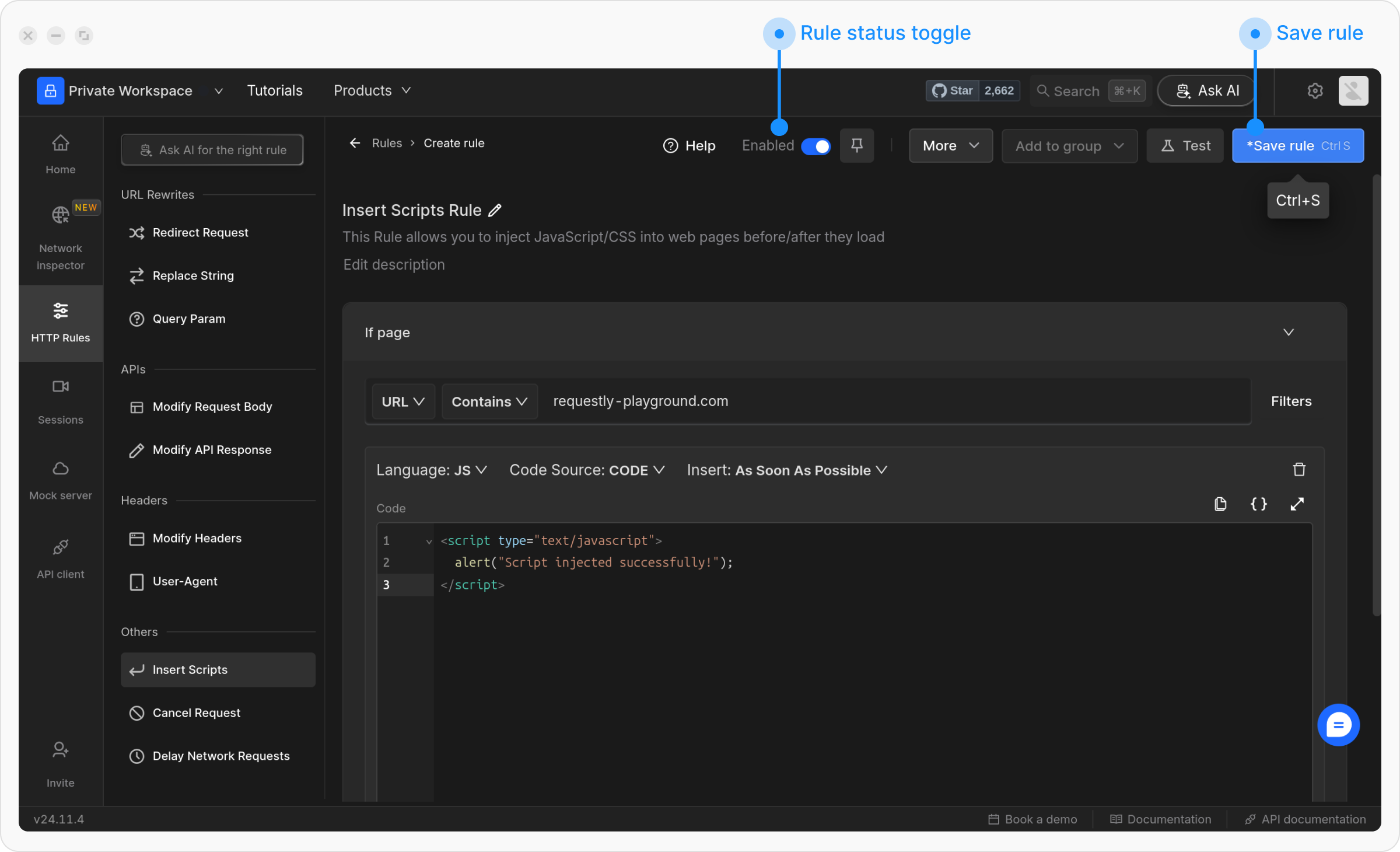Toggle the Enabled rule status switch
Screen dimensions: 1400x852
point(815,146)
